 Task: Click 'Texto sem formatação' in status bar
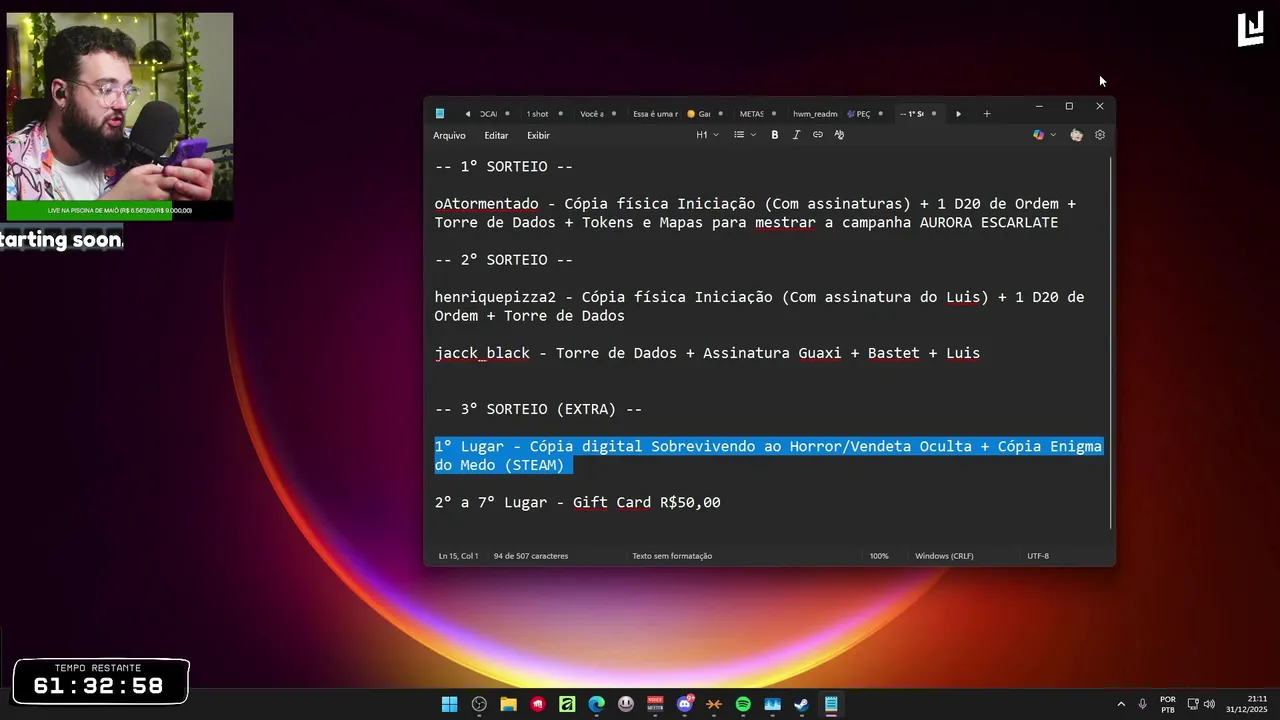672,556
